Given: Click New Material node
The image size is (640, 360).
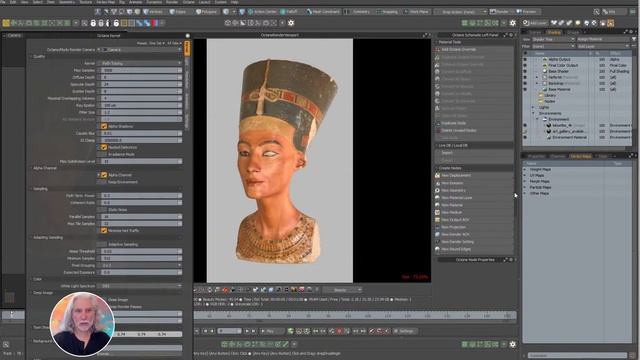Looking at the screenshot, I should [x=474, y=205].
